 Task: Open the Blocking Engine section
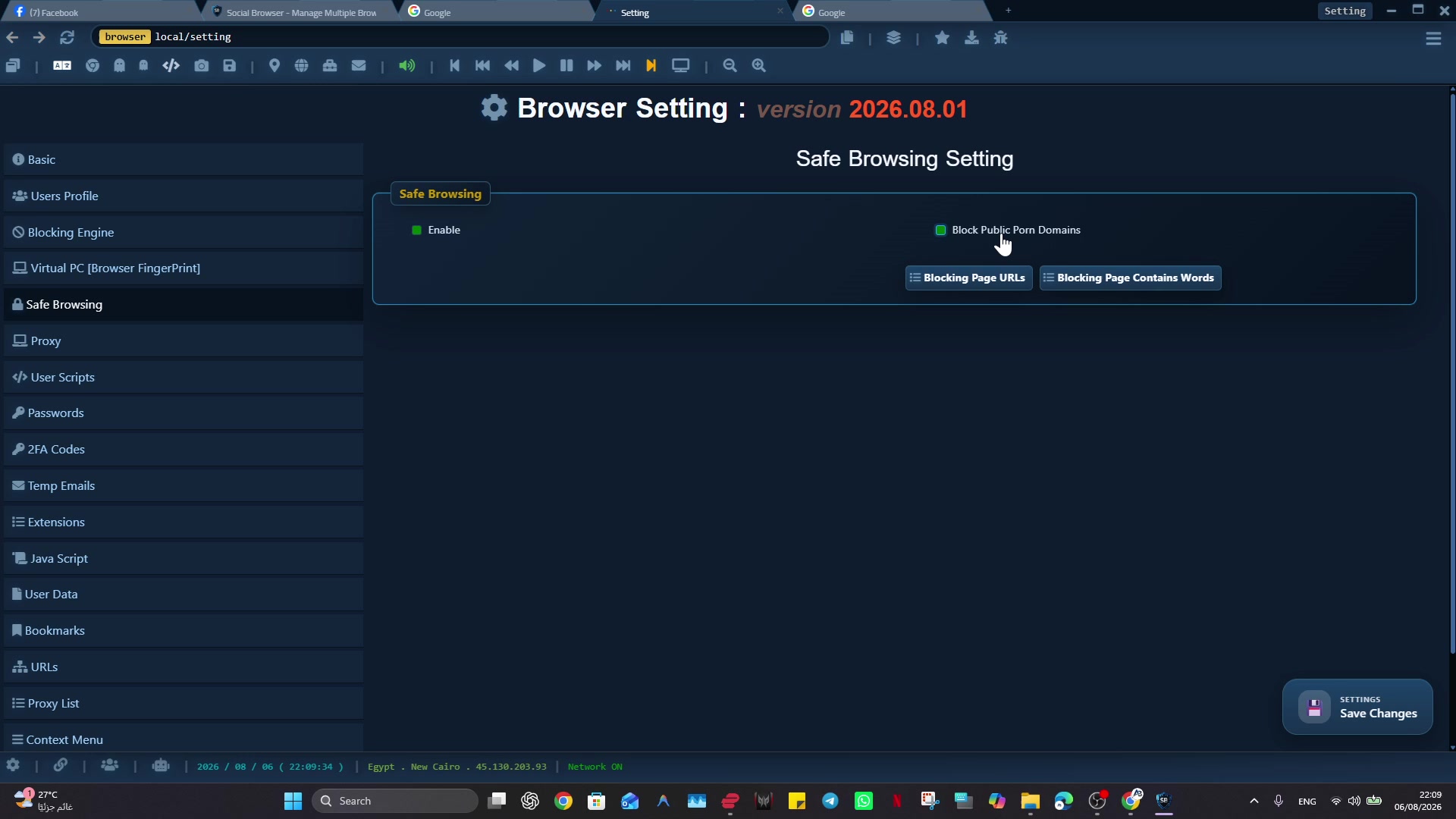click(184, 233)
